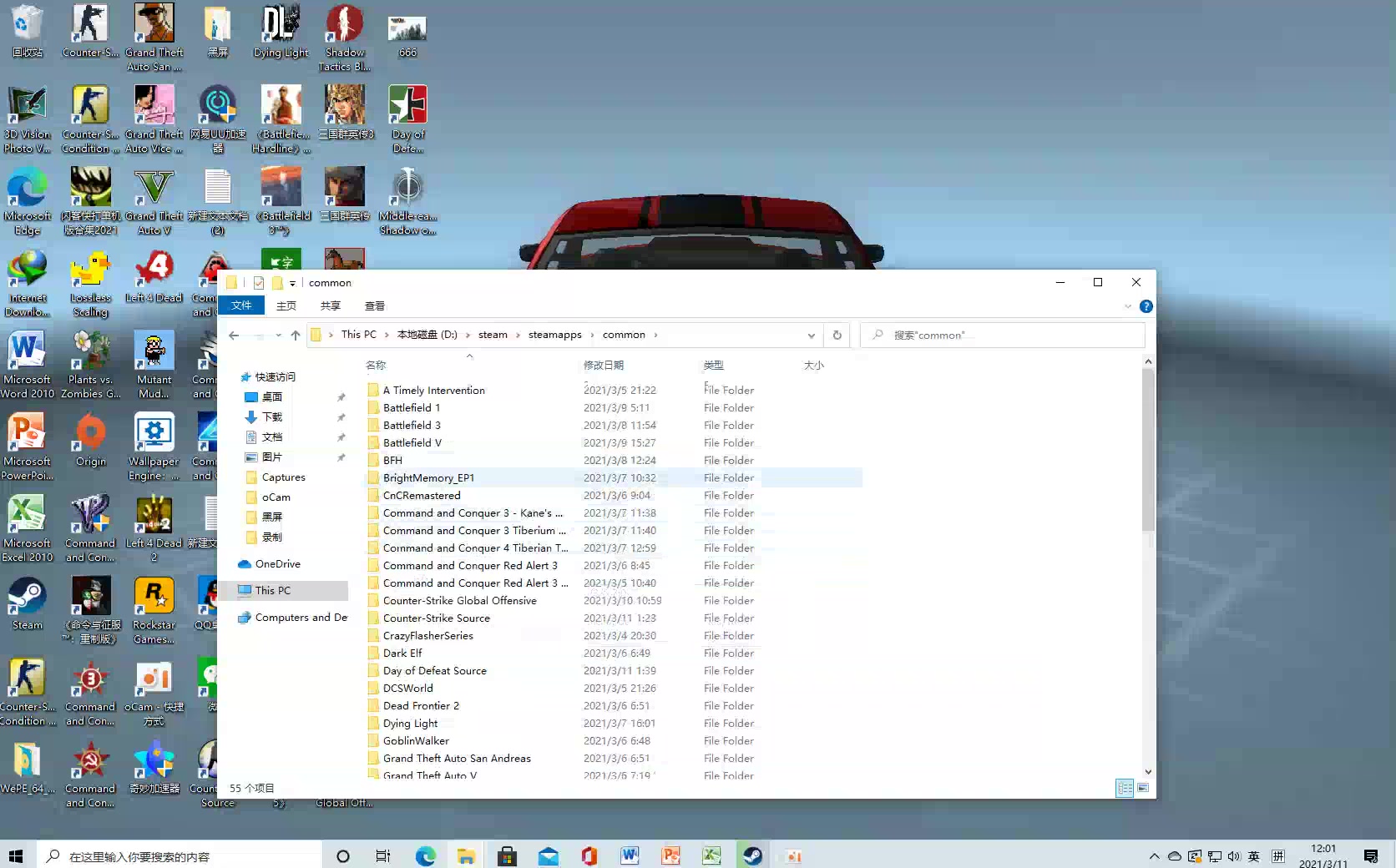Viewport: 1396px width, 868px height.
Task: Open File Explorer from the taskbar
Action: 466,855
